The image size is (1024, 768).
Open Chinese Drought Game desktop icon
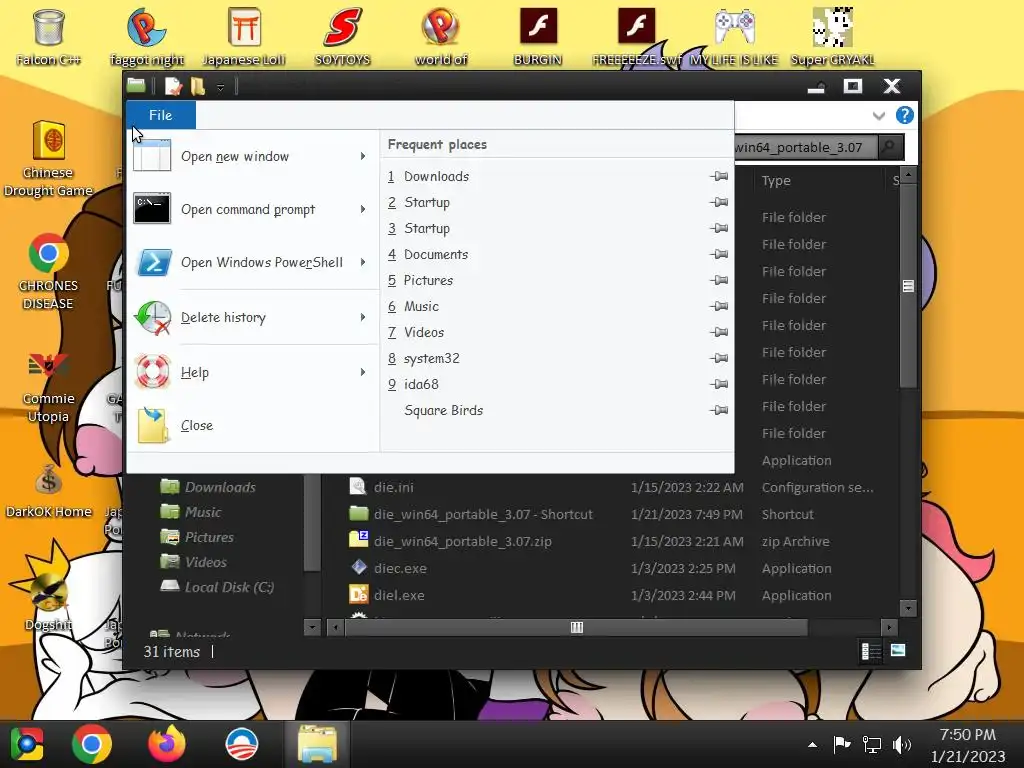point(48,159)
